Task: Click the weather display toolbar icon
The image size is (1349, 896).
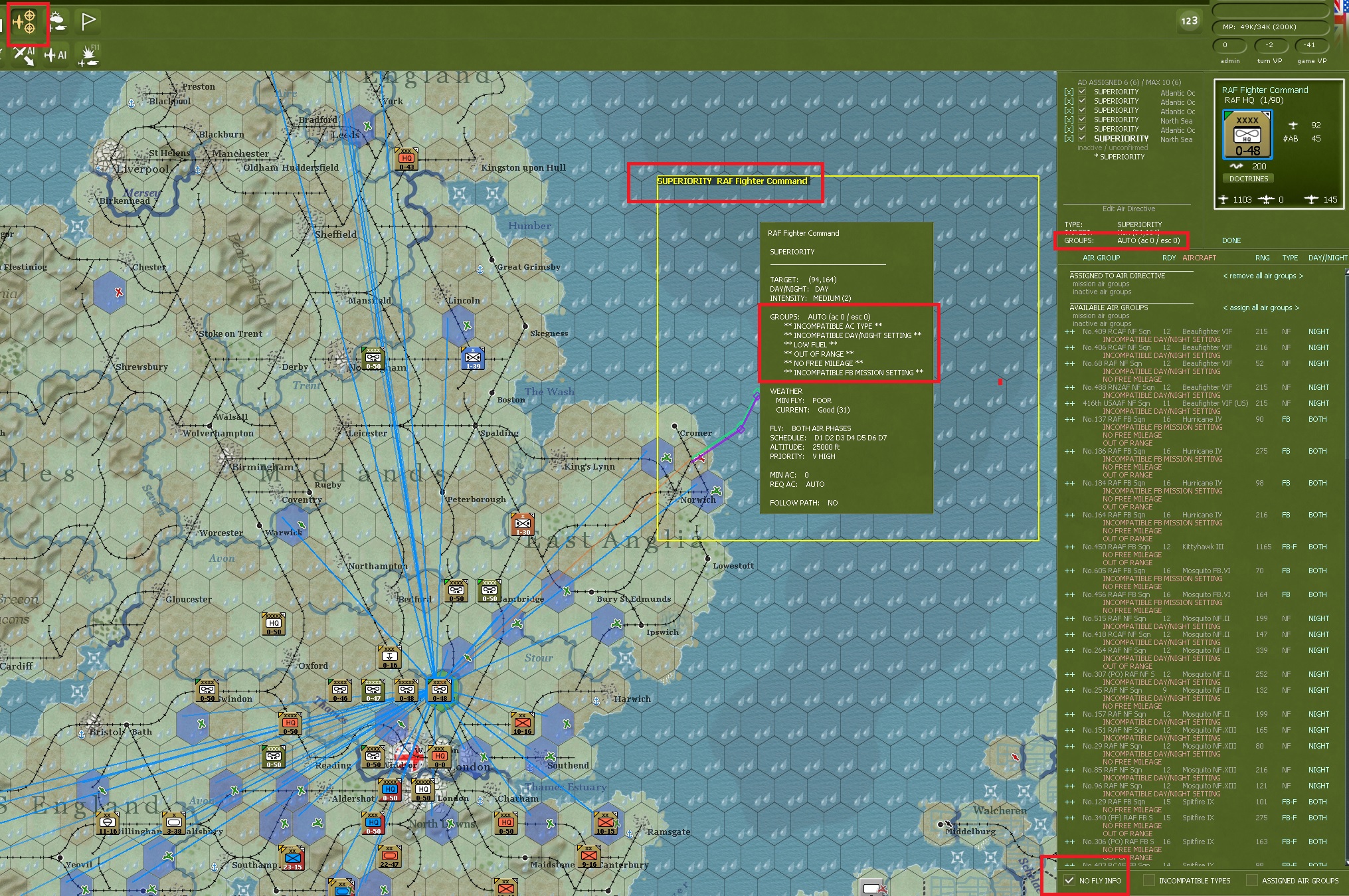Action: 58,22
